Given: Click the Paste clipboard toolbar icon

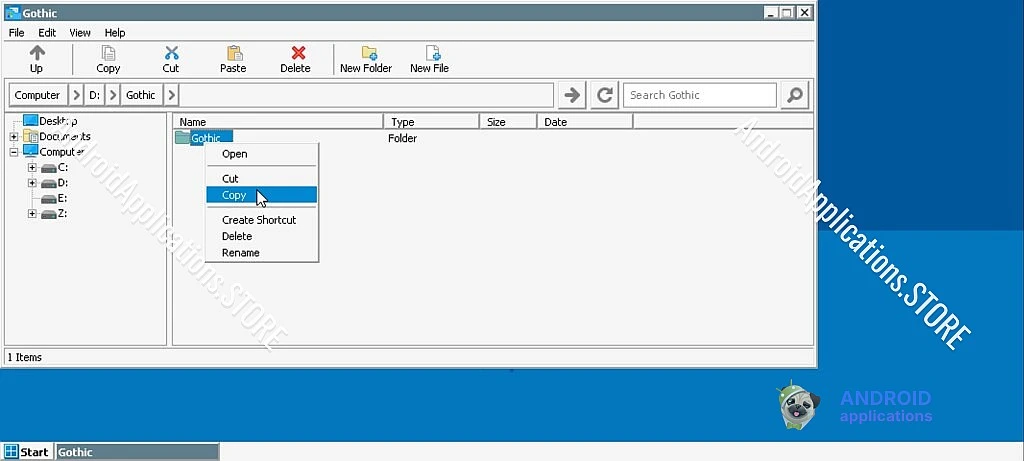Looking at the screenshot, I should pos(233,53).
